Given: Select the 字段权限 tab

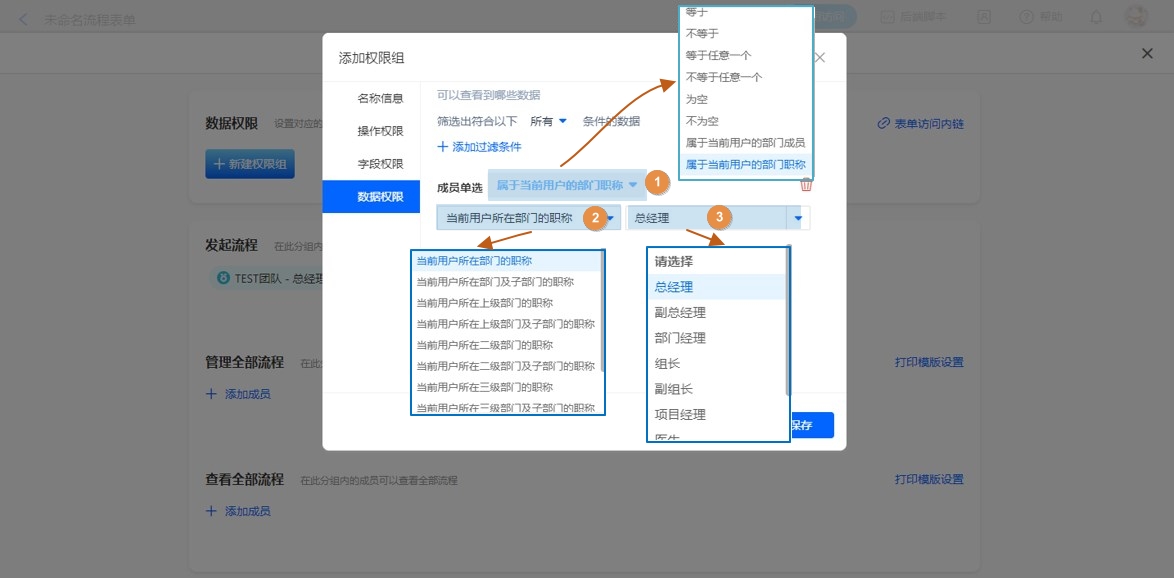Looking at the screenshot, I should coord(380,164).
